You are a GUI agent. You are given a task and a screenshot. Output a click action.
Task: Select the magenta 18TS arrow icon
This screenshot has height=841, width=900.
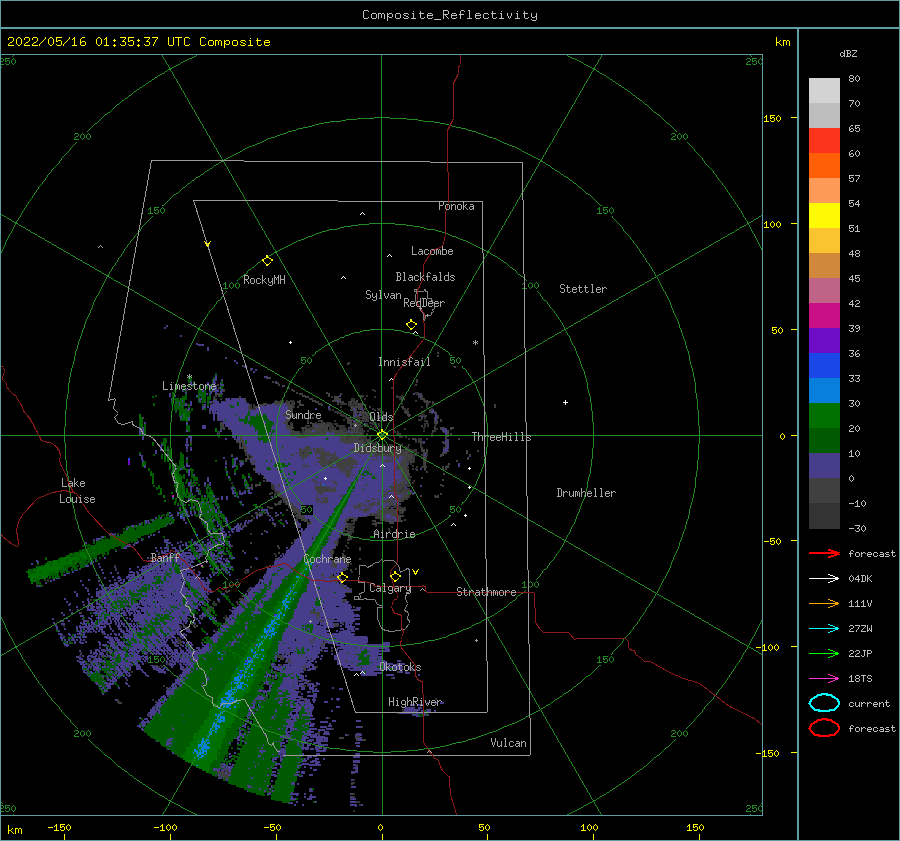click(824, 679)
